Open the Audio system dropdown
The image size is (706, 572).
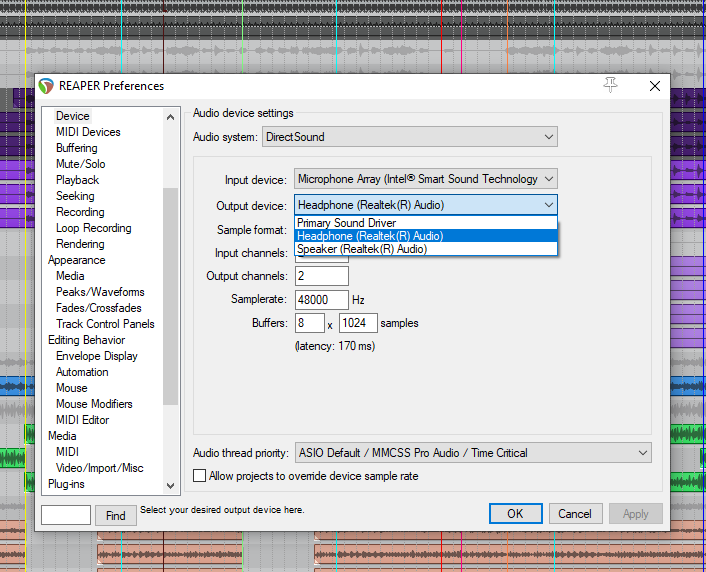pyautogui.click(x=409, y=136)
